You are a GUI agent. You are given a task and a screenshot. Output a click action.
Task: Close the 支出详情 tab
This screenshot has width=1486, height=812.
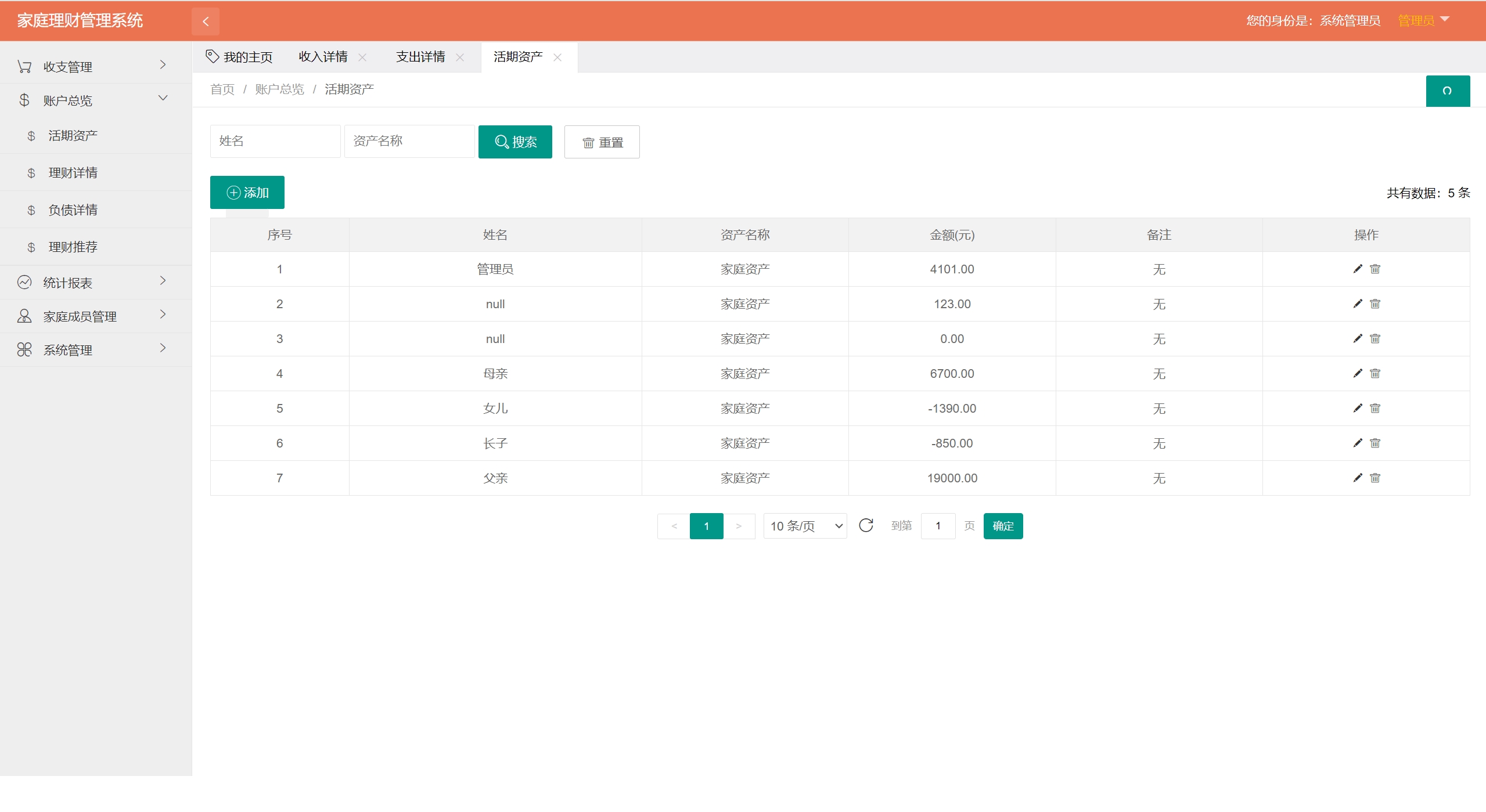pyautogui.click(x=460, y=57)
